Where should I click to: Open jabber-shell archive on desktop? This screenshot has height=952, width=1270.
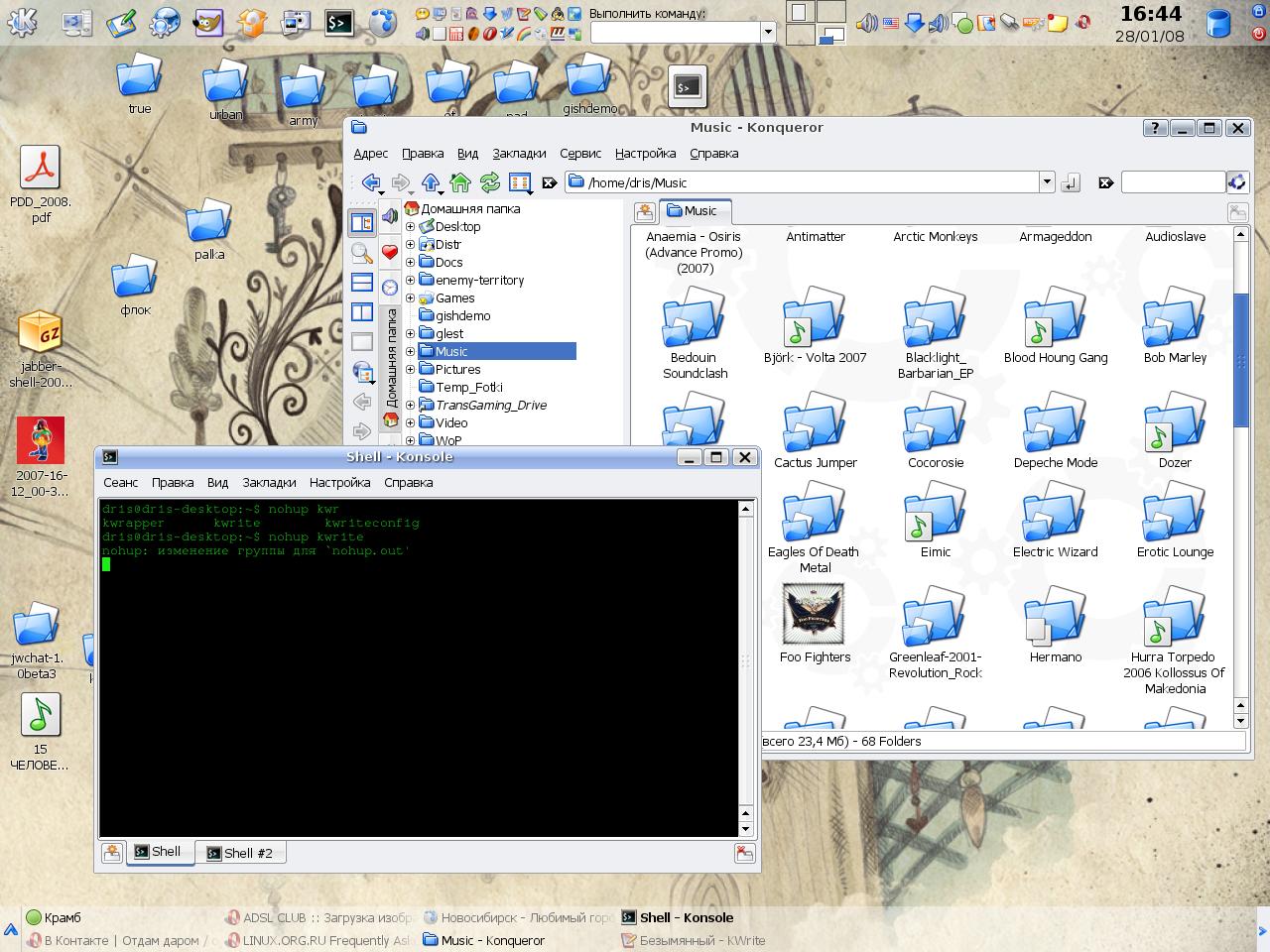click(x=41, y=349)
